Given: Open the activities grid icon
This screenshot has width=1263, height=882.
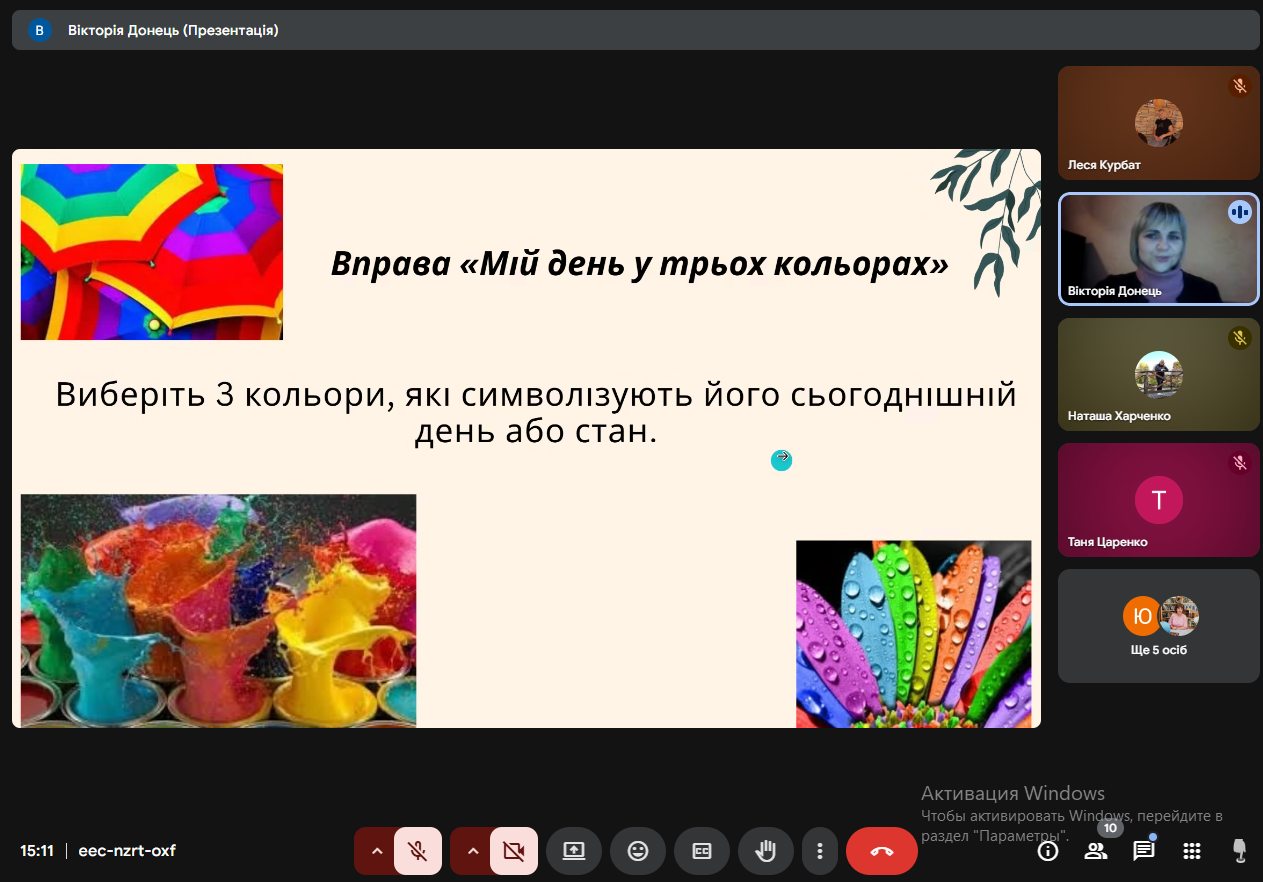Looking at the screenshot, I should point(1191,851).
